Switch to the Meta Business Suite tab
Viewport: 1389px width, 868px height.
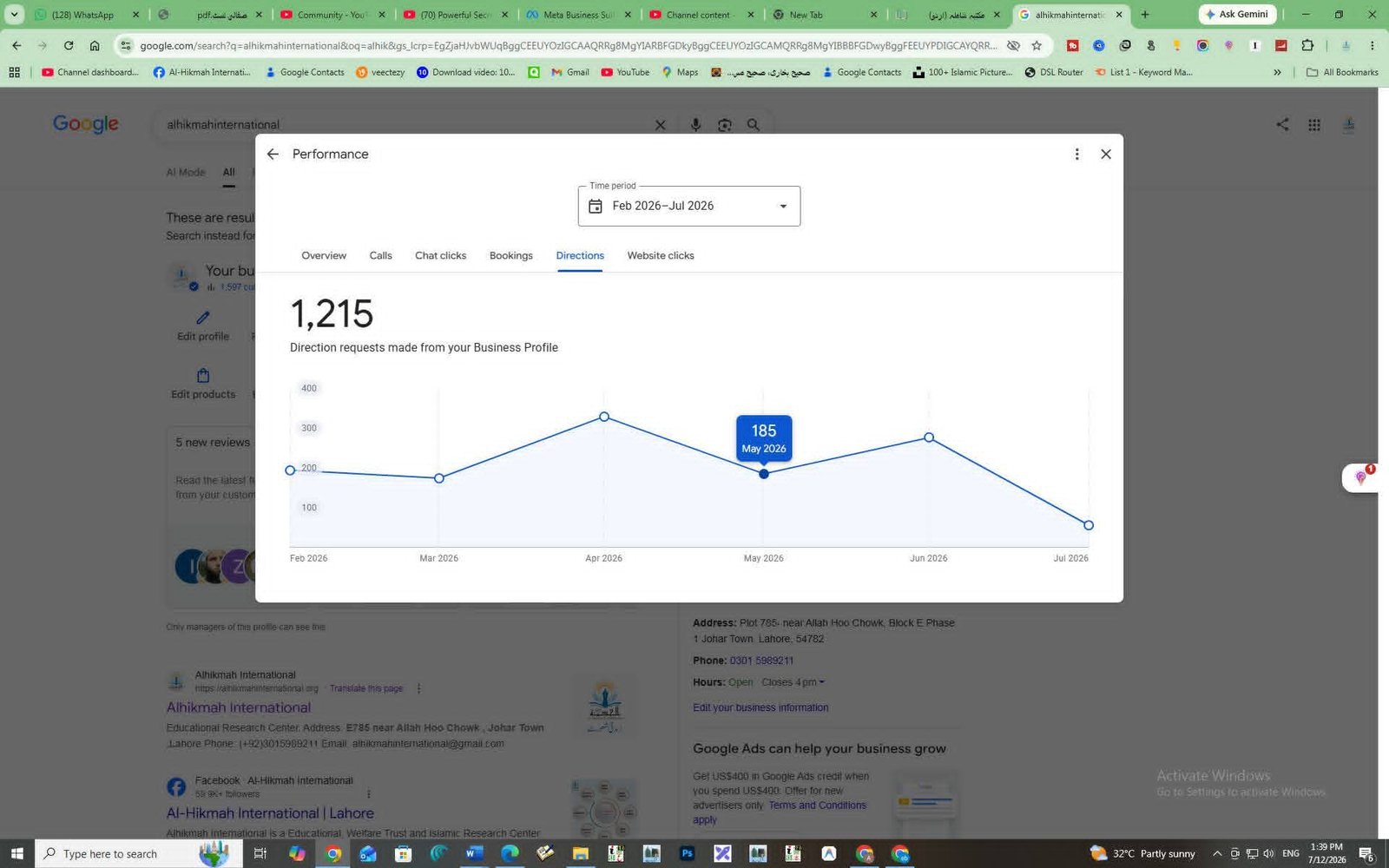point(577,15)
